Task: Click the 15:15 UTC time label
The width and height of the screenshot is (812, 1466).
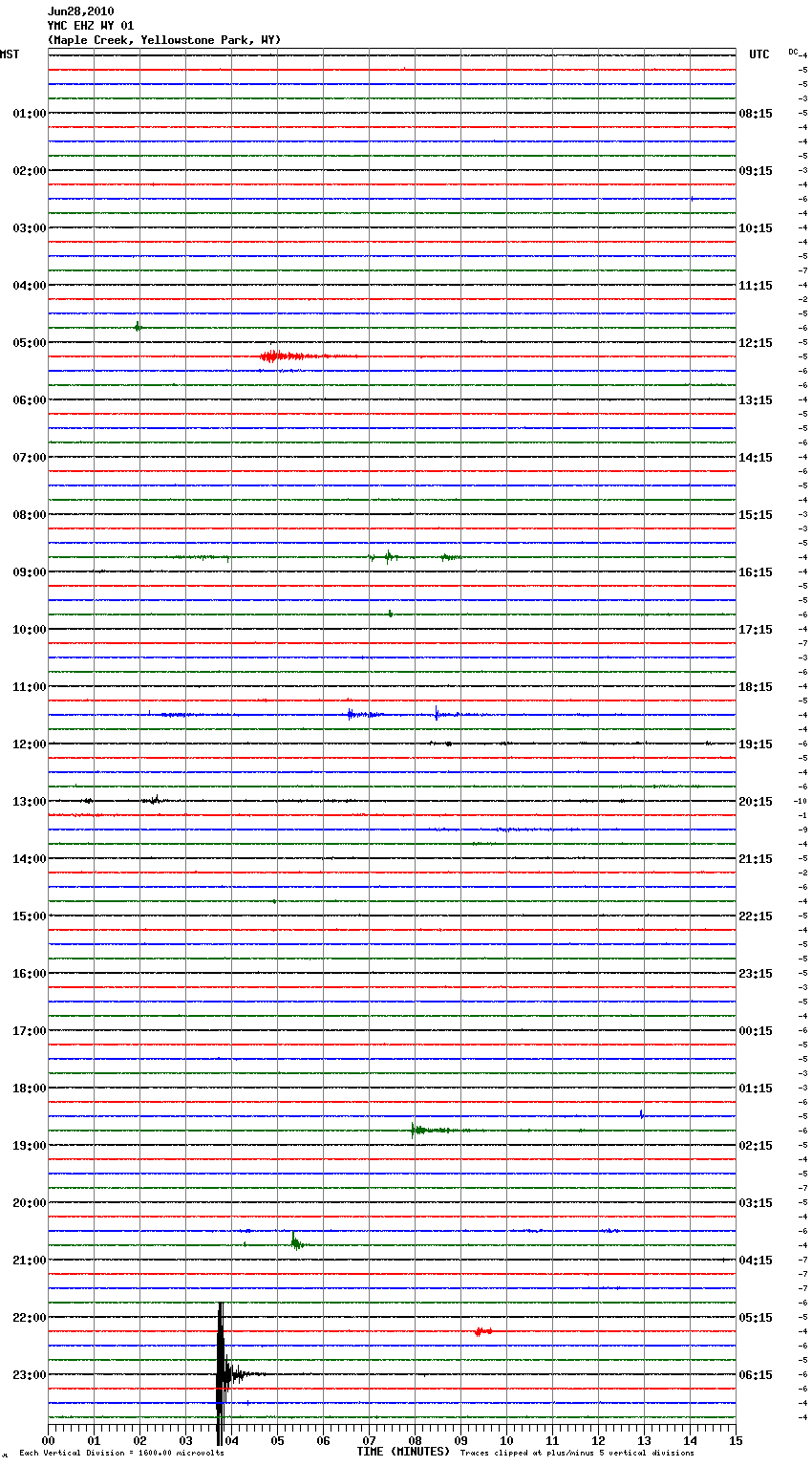Action: [756, 515]
